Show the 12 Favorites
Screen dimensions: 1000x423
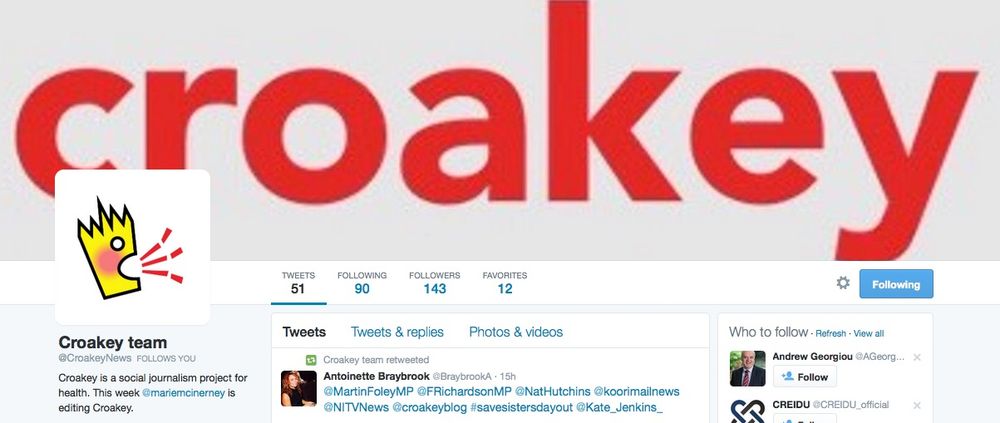click(x=504, y=283)
